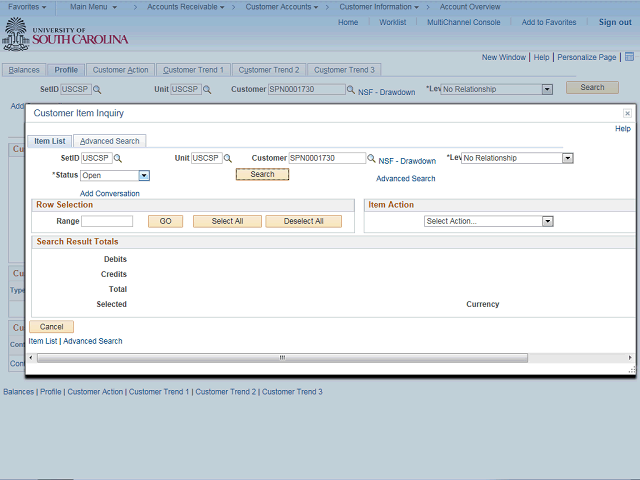Open the MultiChannel Console link
The image size is (640, 480).
pyautogui.click(x=464, y=22)
